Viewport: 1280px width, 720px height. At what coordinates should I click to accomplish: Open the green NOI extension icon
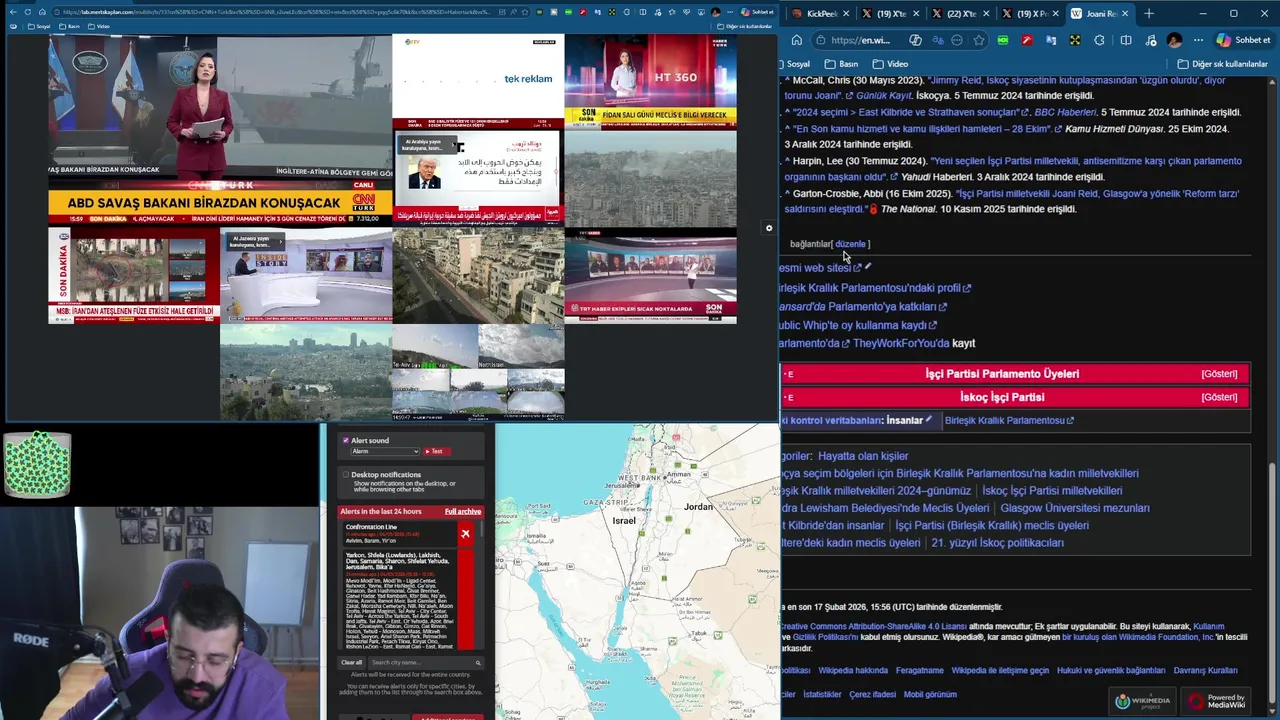(1003, 40)
